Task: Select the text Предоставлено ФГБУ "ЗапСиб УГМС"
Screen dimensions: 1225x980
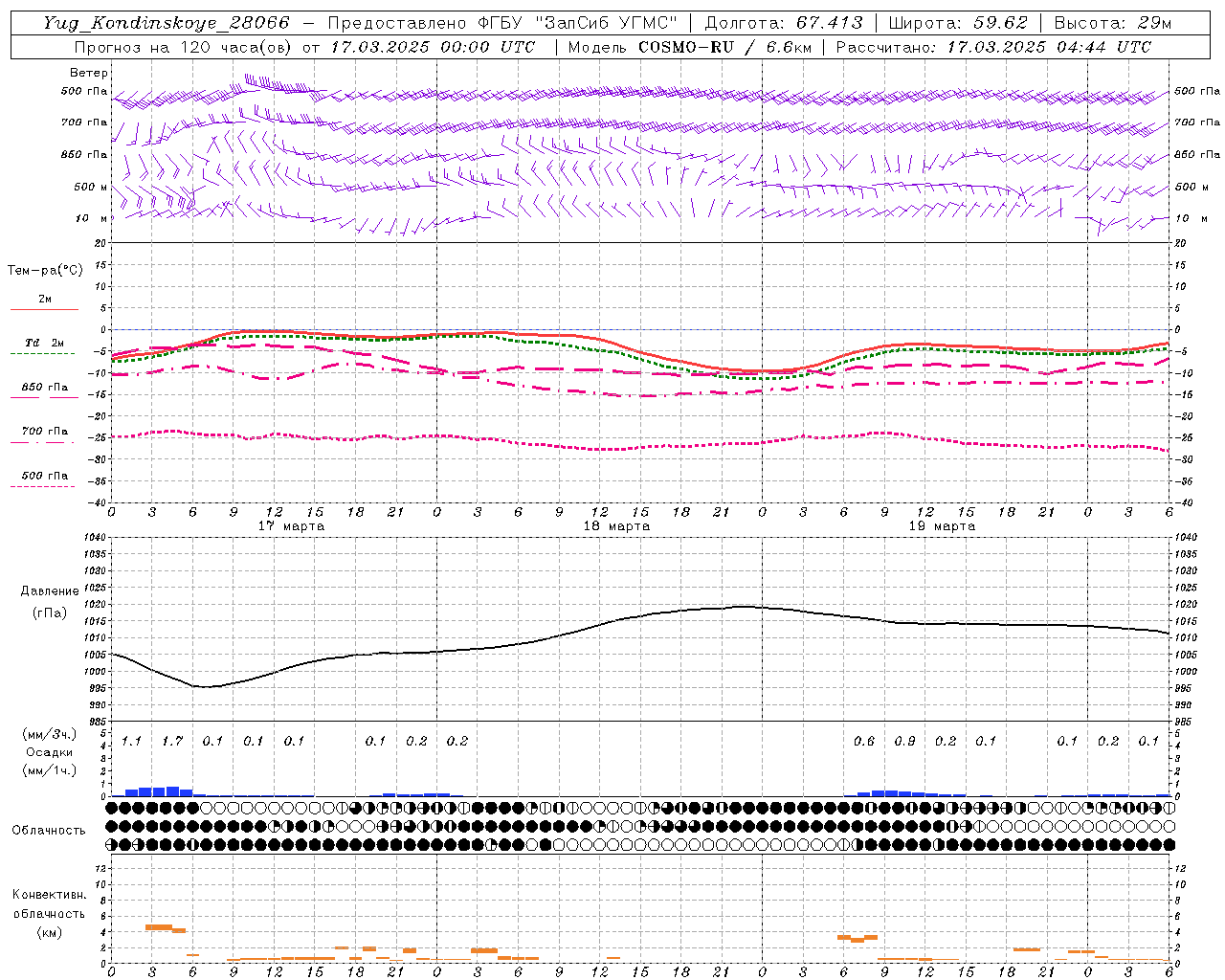Action: (502, 23)
